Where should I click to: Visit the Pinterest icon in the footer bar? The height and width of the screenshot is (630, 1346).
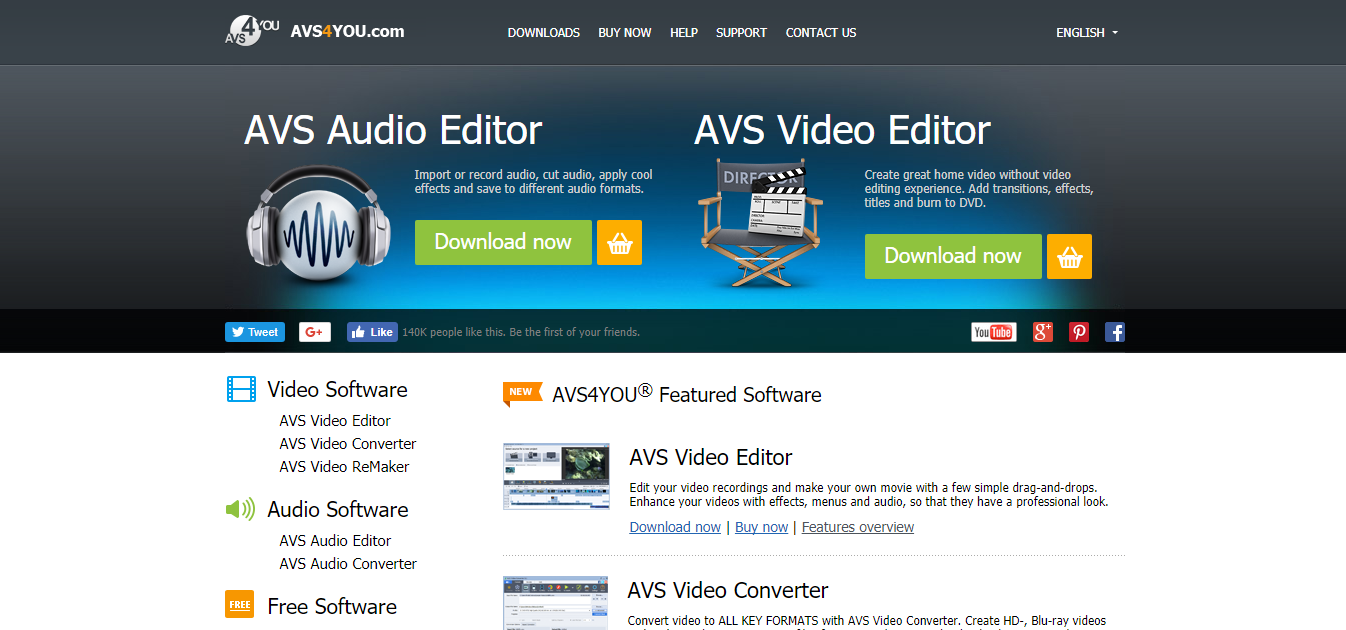click(x=1079, y=331)
